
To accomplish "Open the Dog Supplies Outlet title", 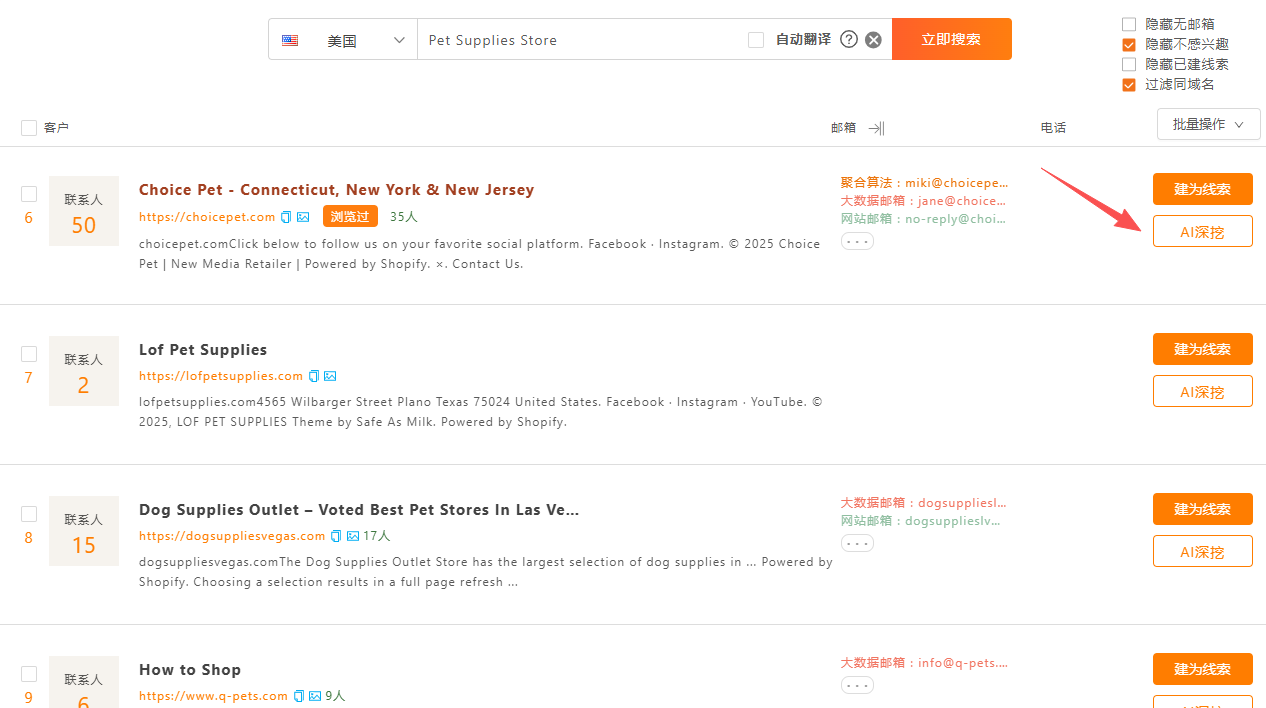I will pyautogui.click(x=359, y=510).
